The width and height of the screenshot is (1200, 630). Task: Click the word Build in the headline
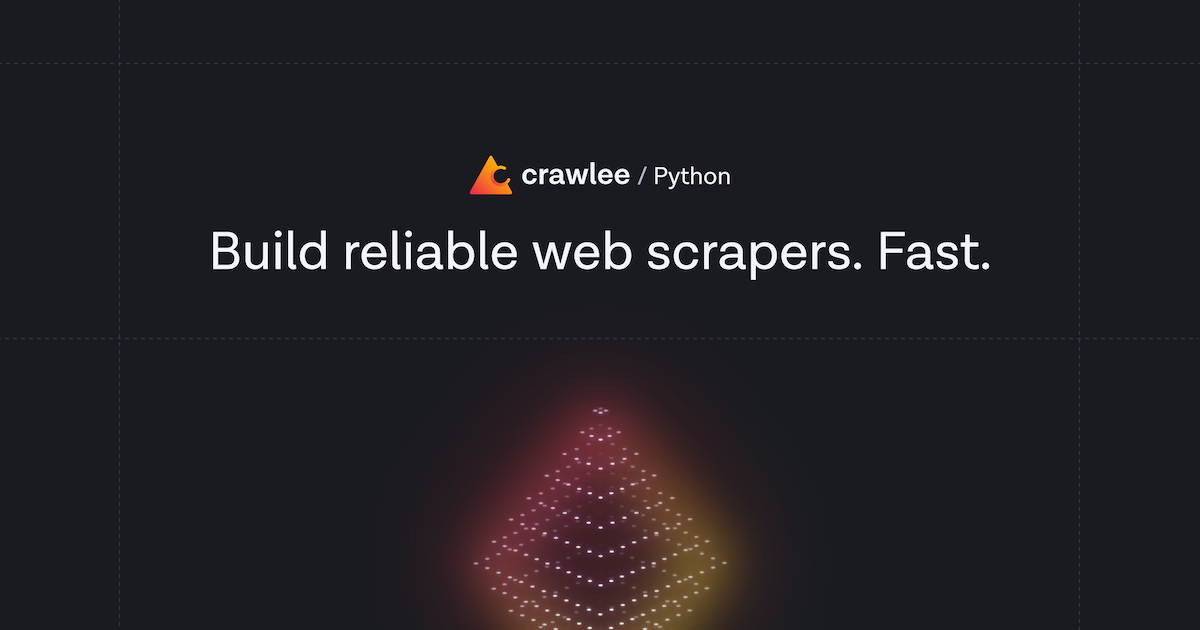(x=269, y=251)
